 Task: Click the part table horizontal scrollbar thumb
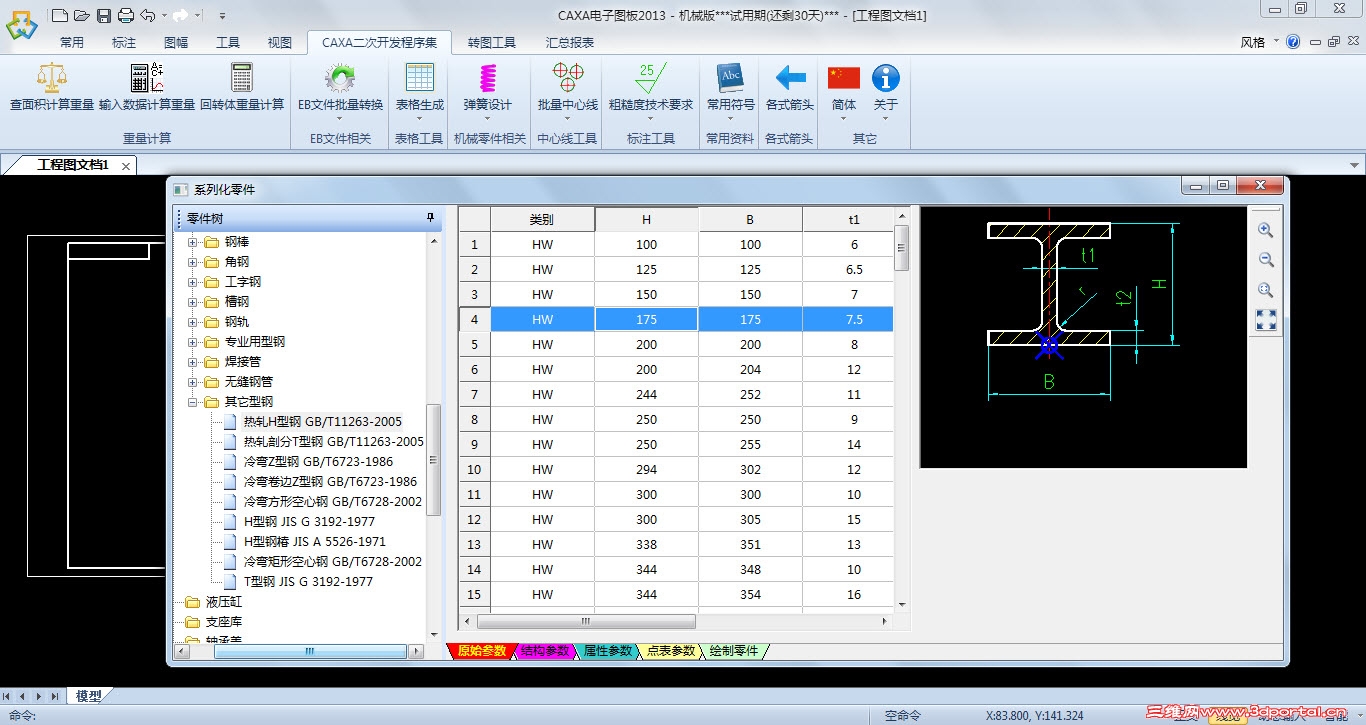pos(587,621)
